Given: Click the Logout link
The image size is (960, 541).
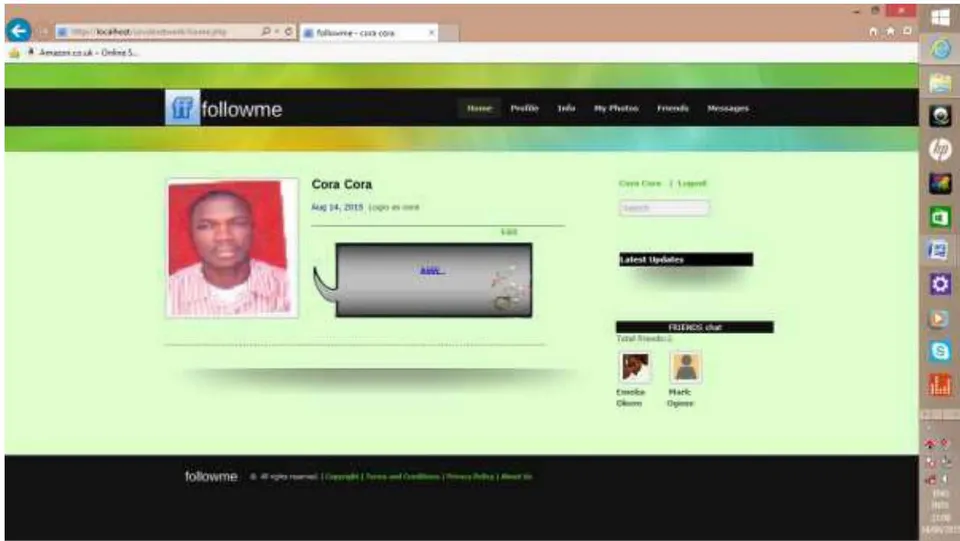Looking at the screenshot, I should pyautogui.click(x=692, y=183).
